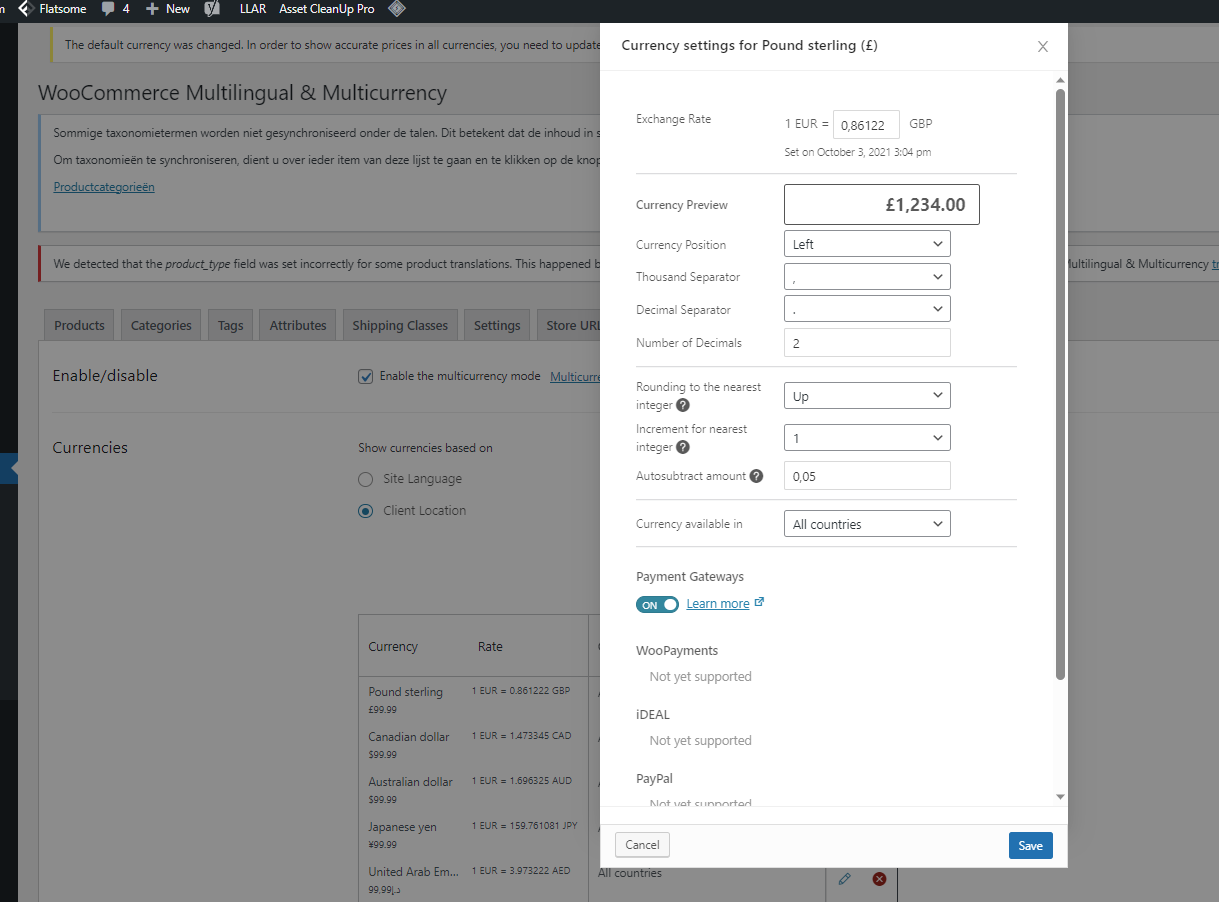Click the Exchange Rate input field

[x=866, y=124]
